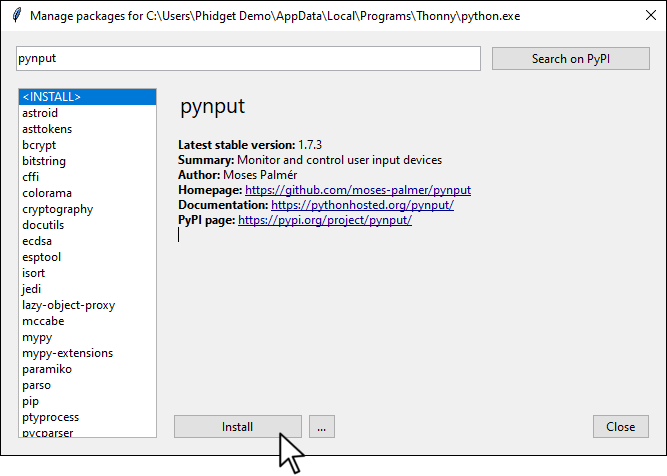667x476 pixels.
Task: Open the pythonhosted documentation link
Action: click(362, 205)
